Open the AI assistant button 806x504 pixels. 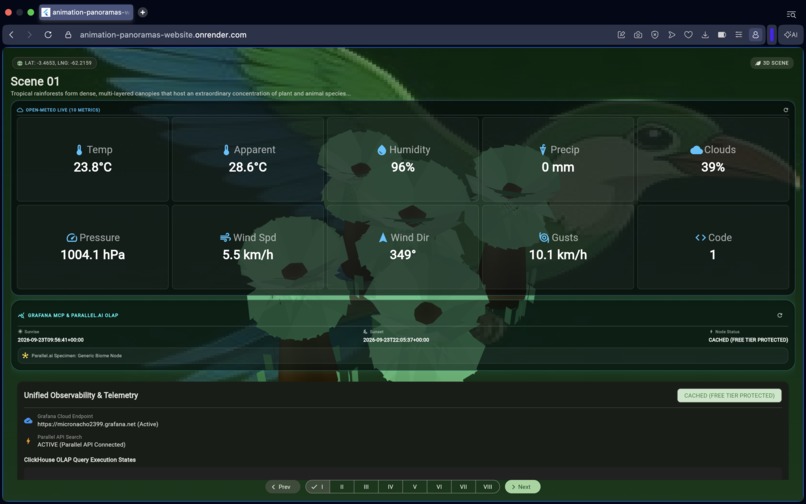[791, 35]
